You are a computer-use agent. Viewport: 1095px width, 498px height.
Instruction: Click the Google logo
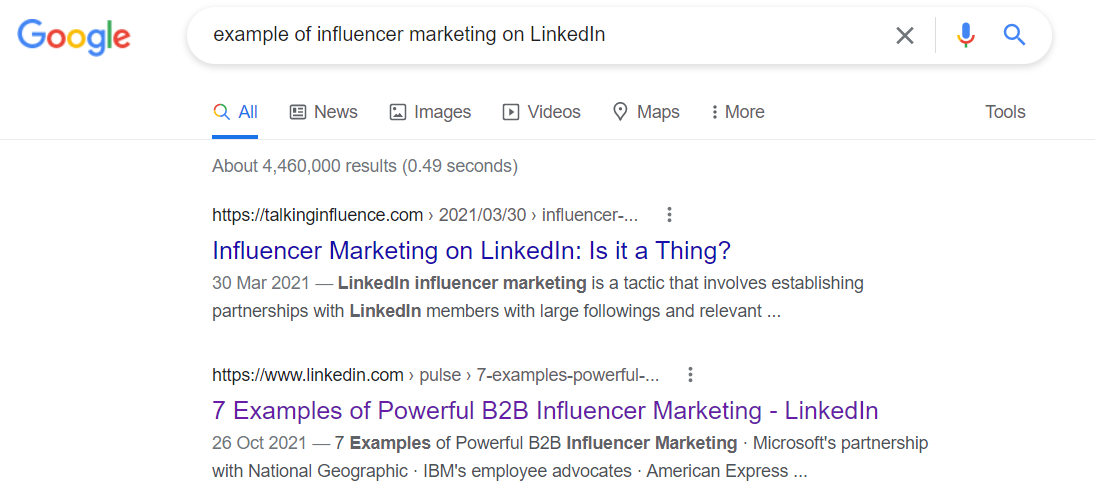click(74, 36)
